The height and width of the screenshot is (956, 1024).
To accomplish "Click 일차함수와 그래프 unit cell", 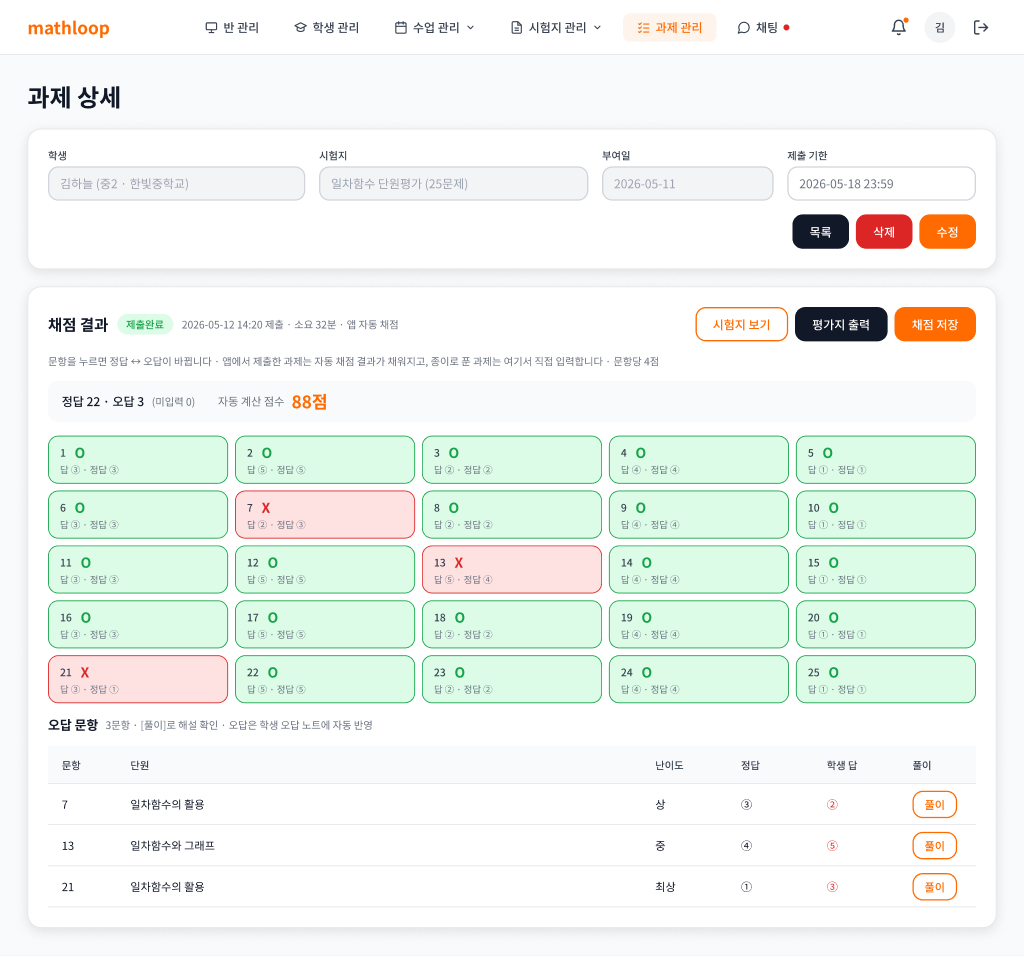I will click(172, 846).
